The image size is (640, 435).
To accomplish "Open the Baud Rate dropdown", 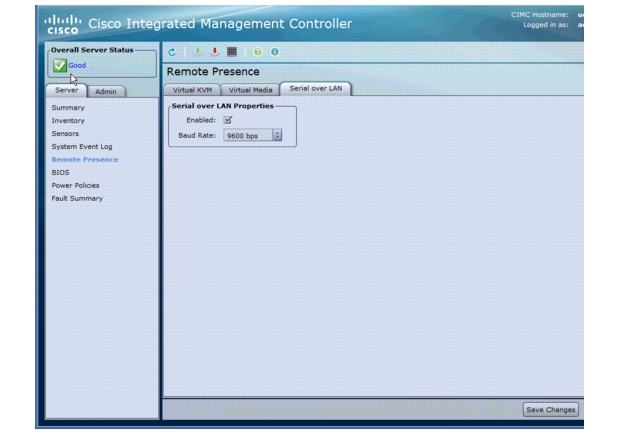I will [252, 135].
